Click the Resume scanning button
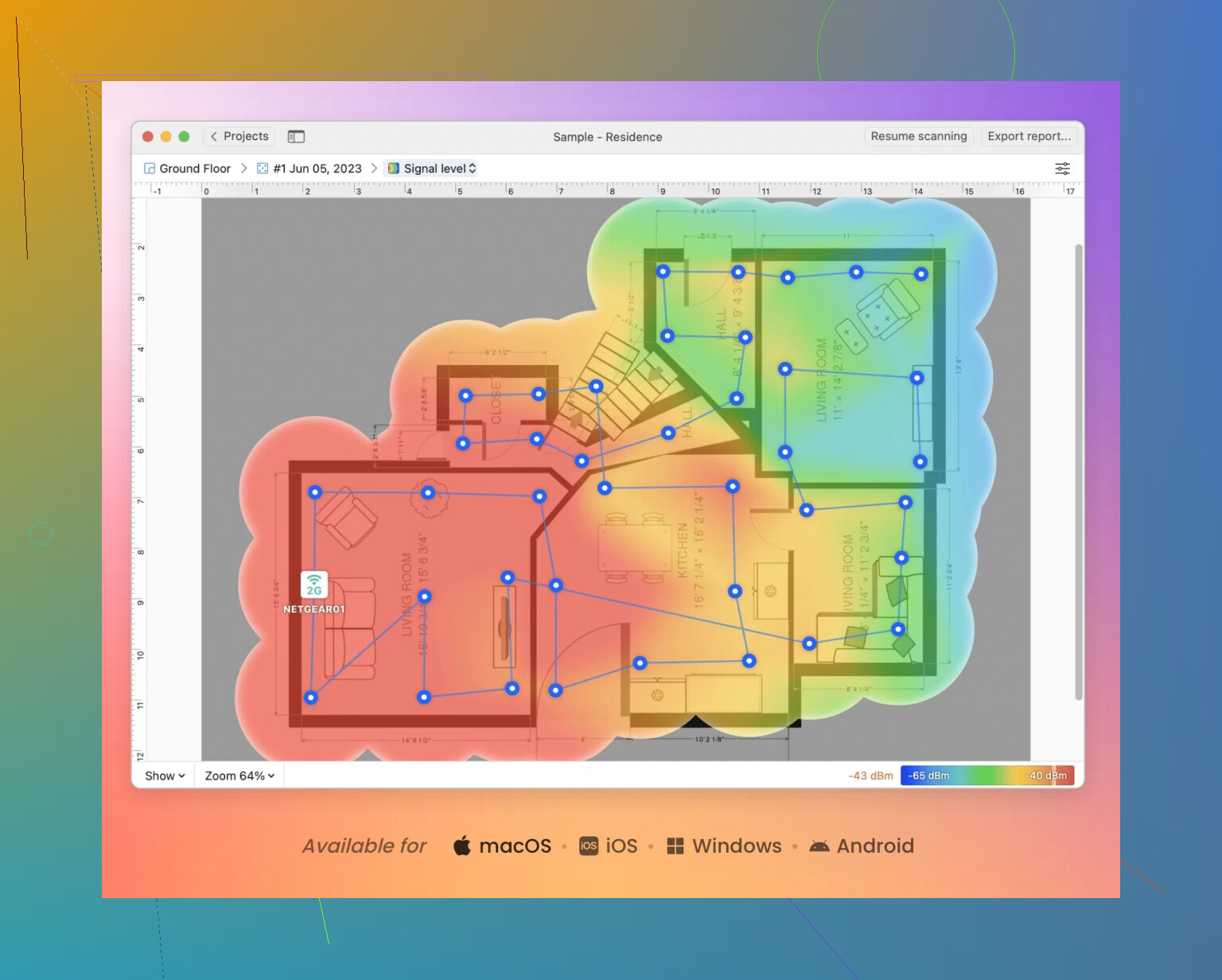This screenshot has width=1222, height=980. coord(918,136)
